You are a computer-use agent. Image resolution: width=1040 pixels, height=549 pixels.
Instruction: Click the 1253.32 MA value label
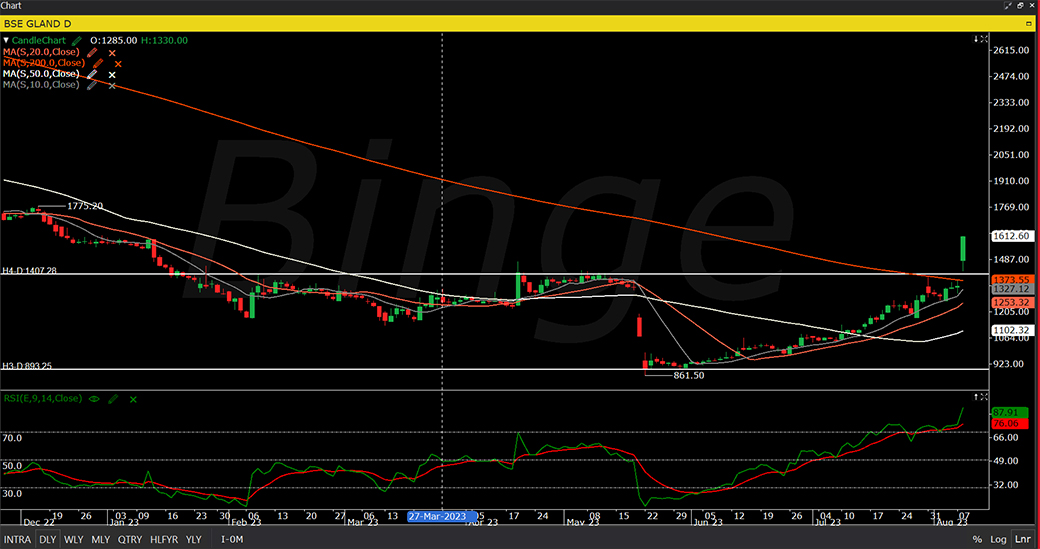pos(1012,302)
